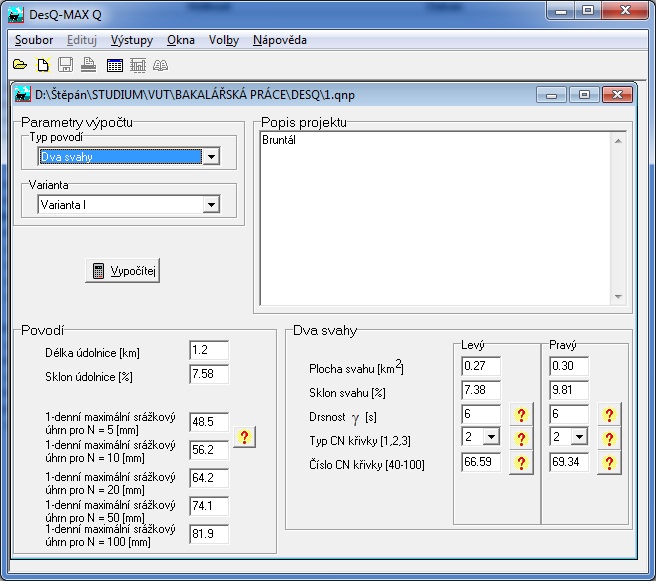This screenshot has width=656, height=581.
Task: Click help icon for Pravý Typ CN křivky
Action: [x=609, y=438]
